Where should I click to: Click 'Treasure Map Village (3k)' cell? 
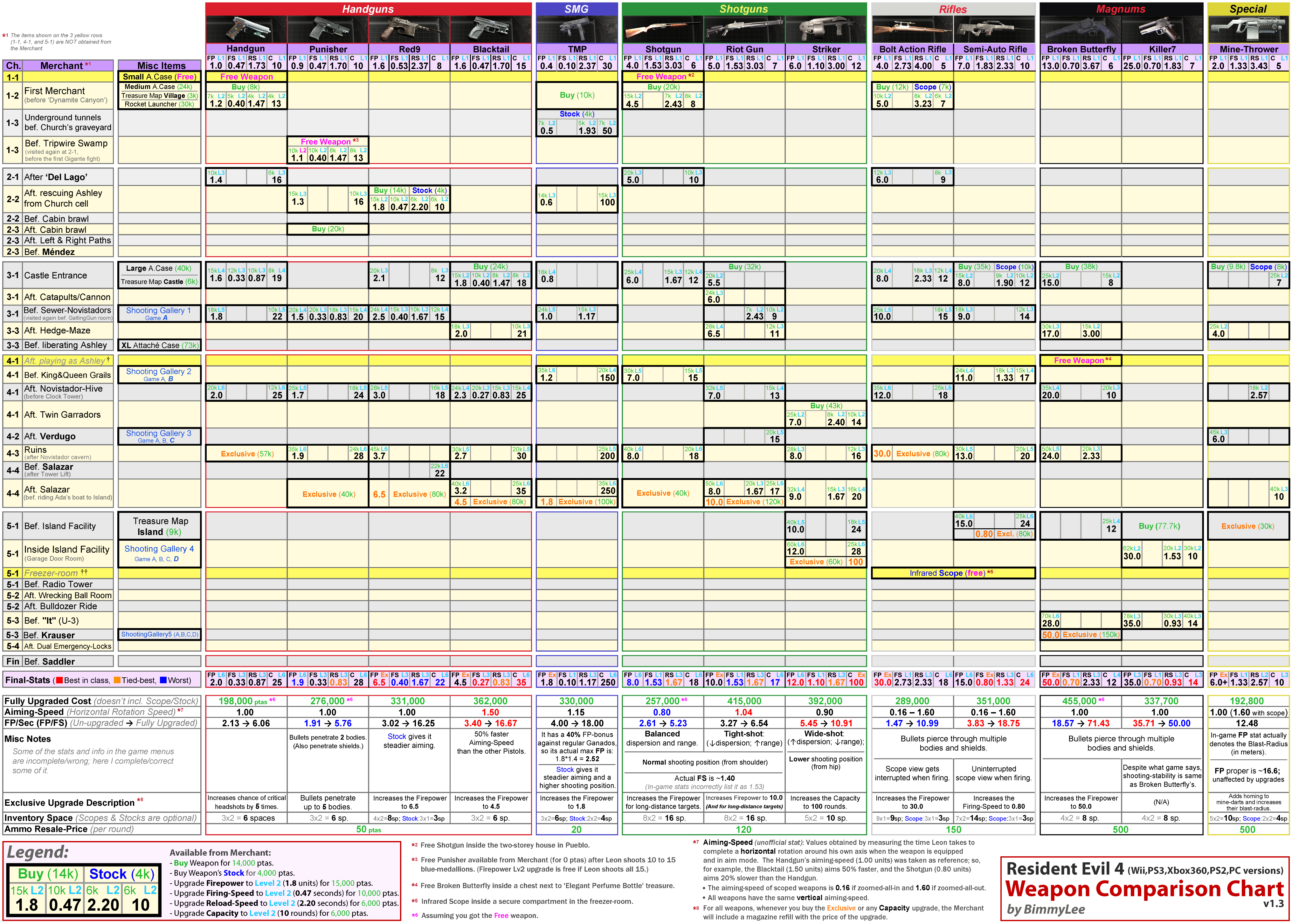point(159,96)
